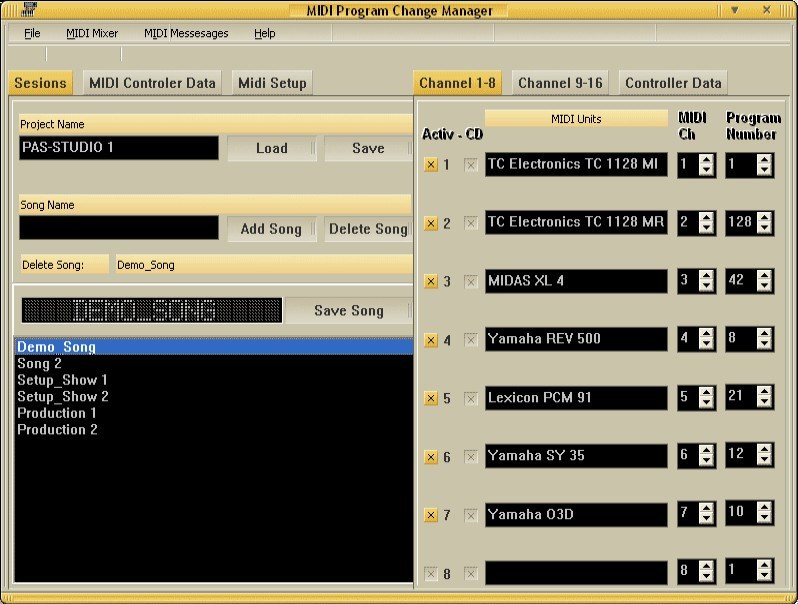This screenshot has width=798, height=604.
Task: Decrease Program Number 8 for Yamaha REV 500
Action: point(764,345)
